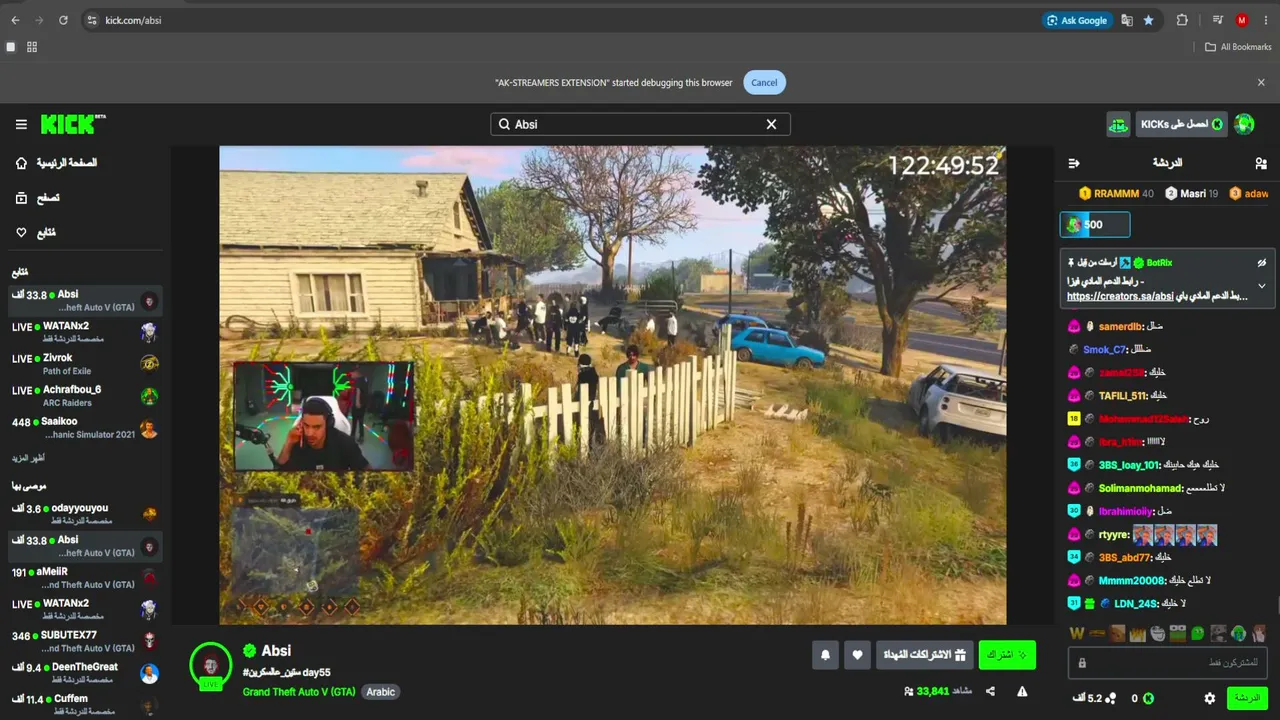The height and width of the screenshot is (720, 1280).
Task: Click the Ask Google button
Action: click(1076, 20)
